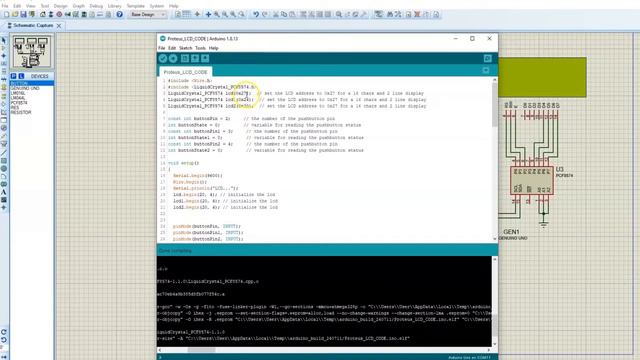640x360 pixels.
Task: Open Proteus Library menu
Action: coord(115,6)
